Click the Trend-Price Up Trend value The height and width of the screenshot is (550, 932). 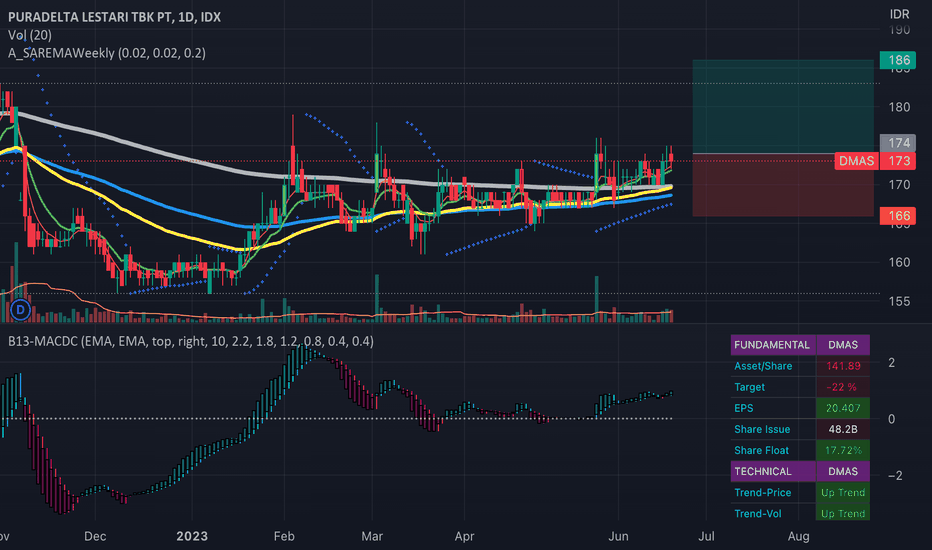(x=843, y=493)
